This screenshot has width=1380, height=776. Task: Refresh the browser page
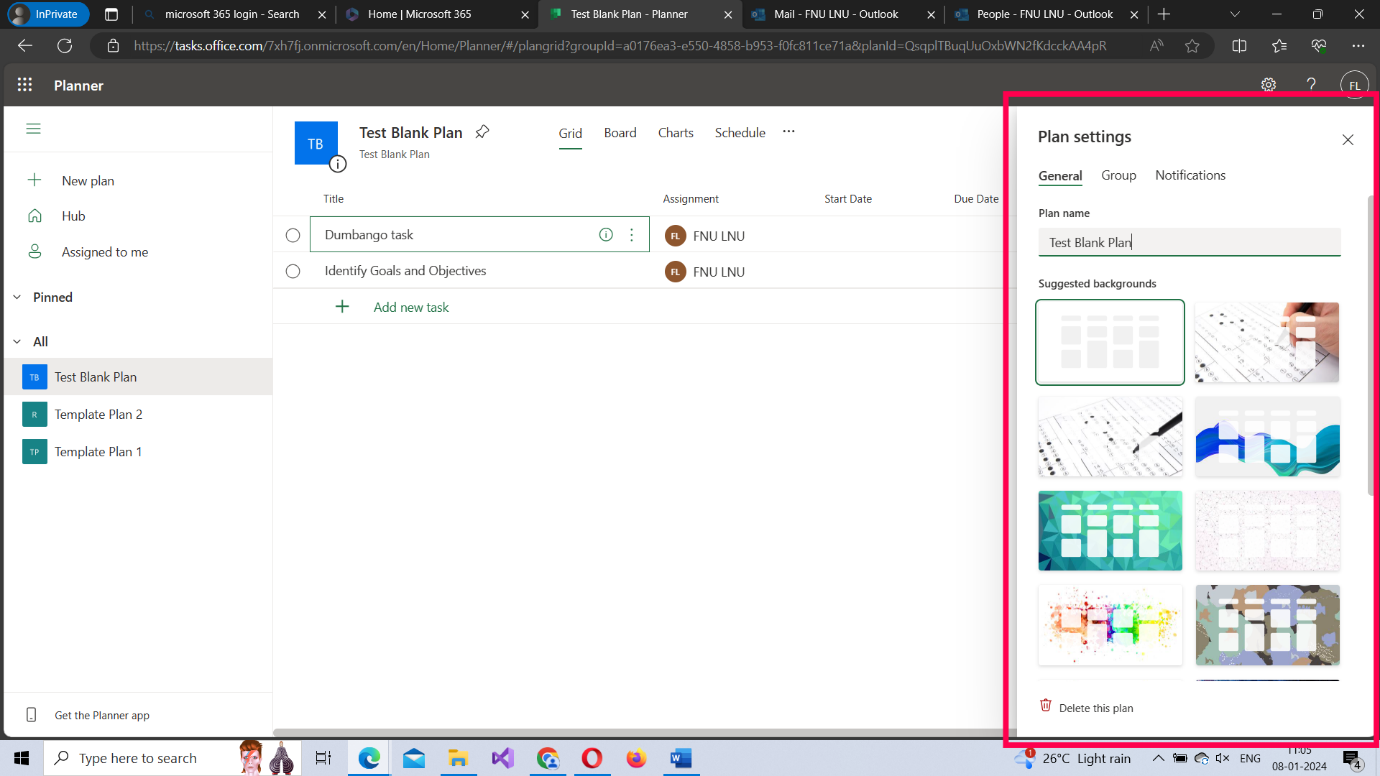(65, 46)
